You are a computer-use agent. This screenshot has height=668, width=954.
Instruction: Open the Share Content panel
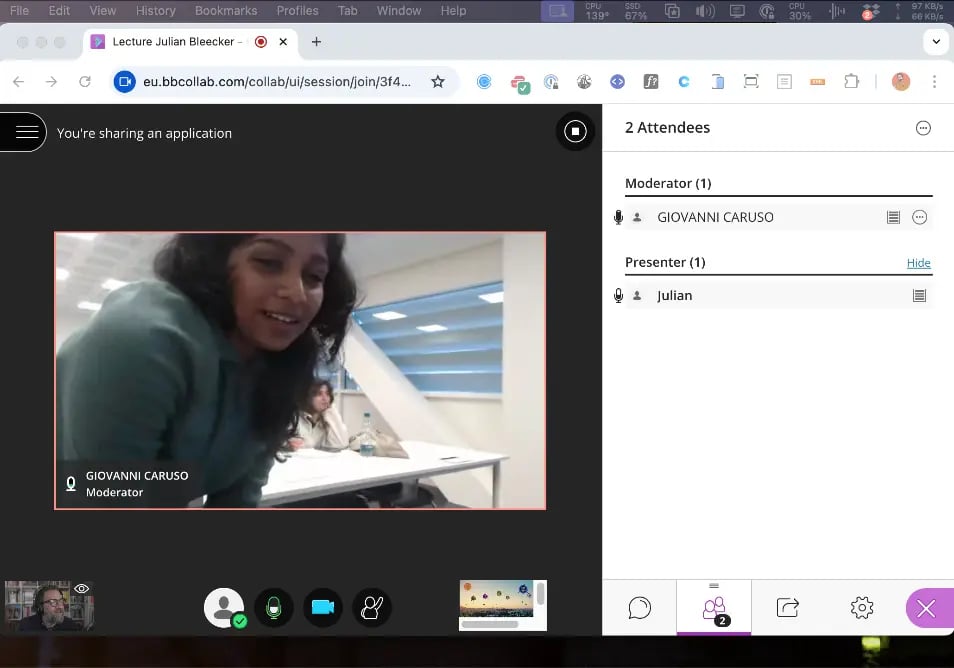pos(787,607)
